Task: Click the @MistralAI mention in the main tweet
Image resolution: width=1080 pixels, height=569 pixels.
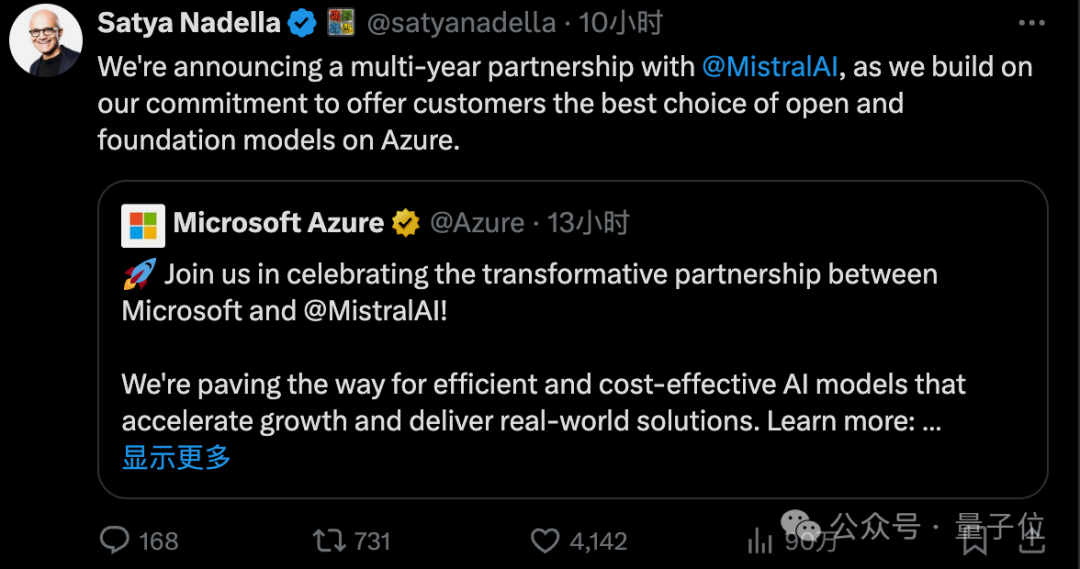Action: 772,67
